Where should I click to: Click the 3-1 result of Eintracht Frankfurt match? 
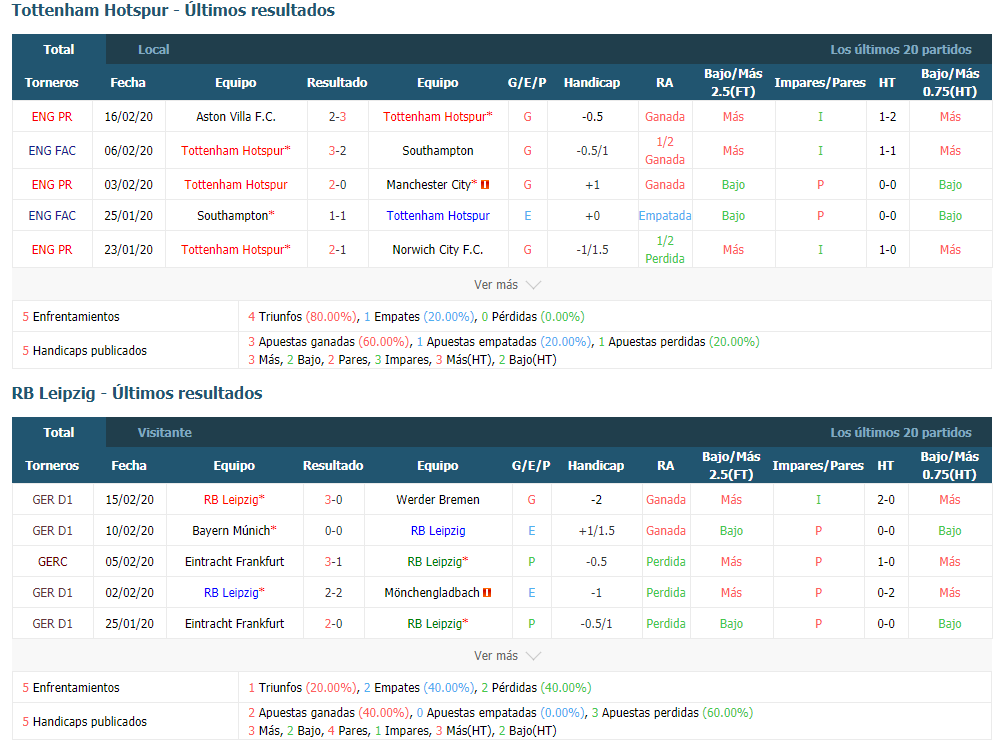pos(334,561)
